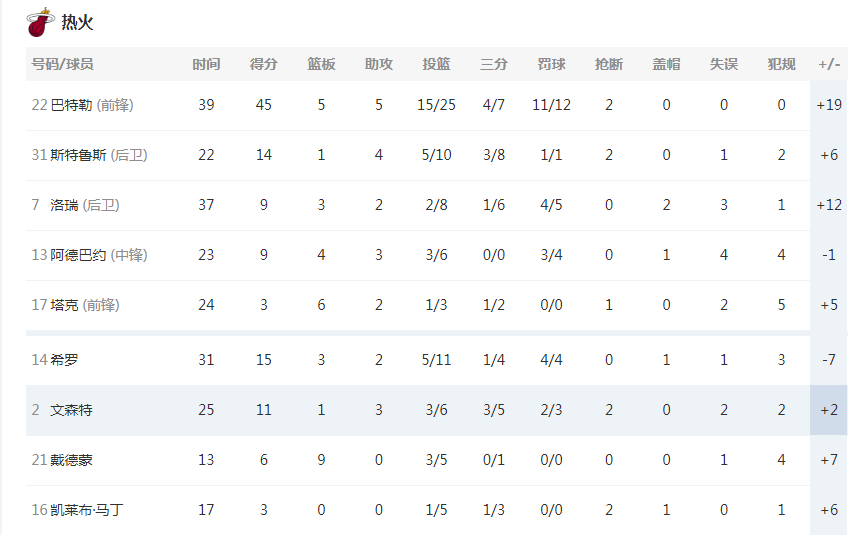Select player 斯特鲁斯 in the table
Viewport: 851px width, 535px height.
coord(78,155)
